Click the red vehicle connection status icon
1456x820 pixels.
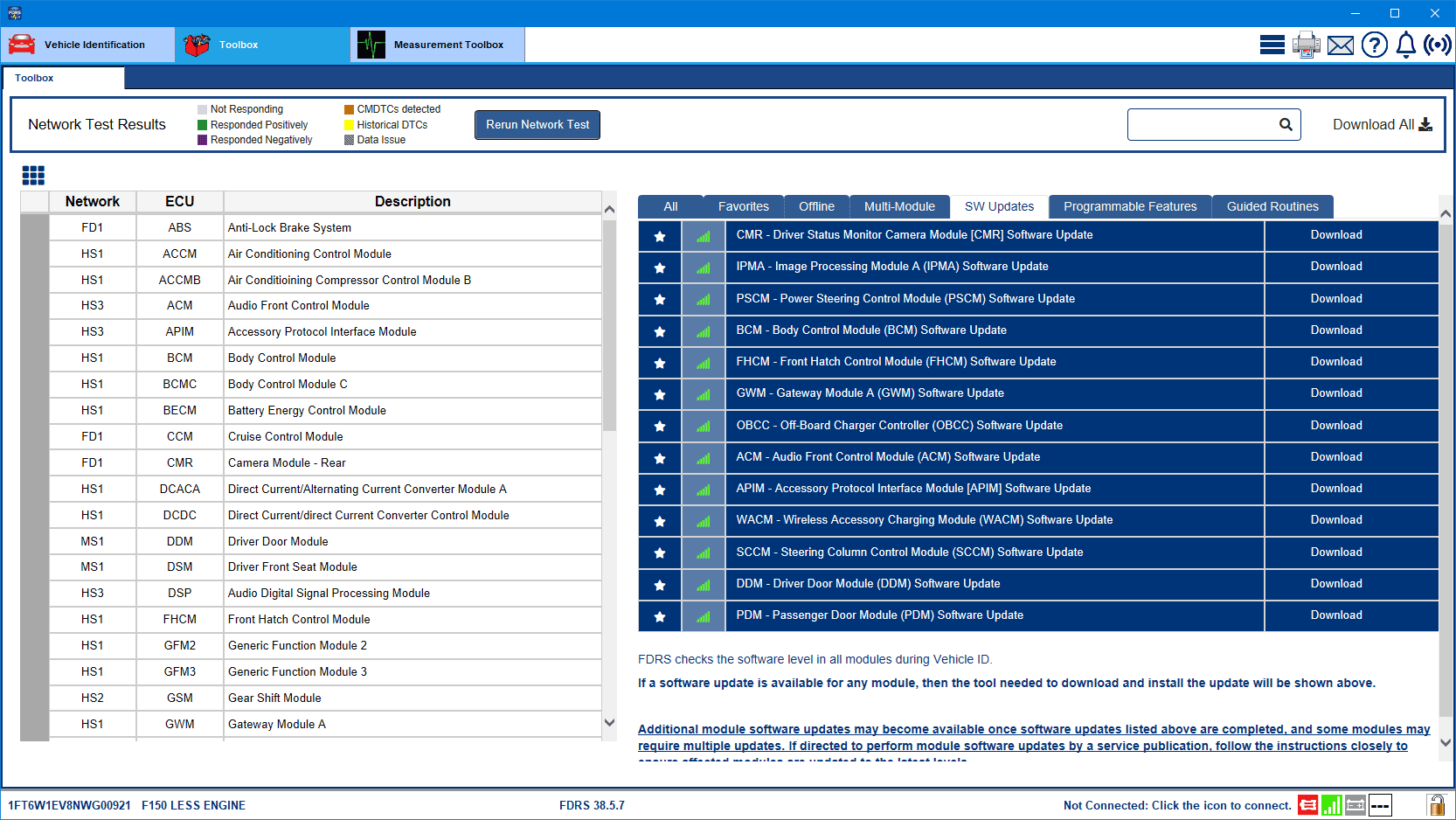1308,805
